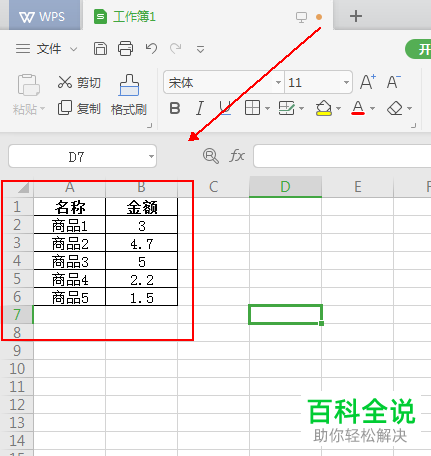
Task: Click cell containing 商品3
Action: coord(70,261)
